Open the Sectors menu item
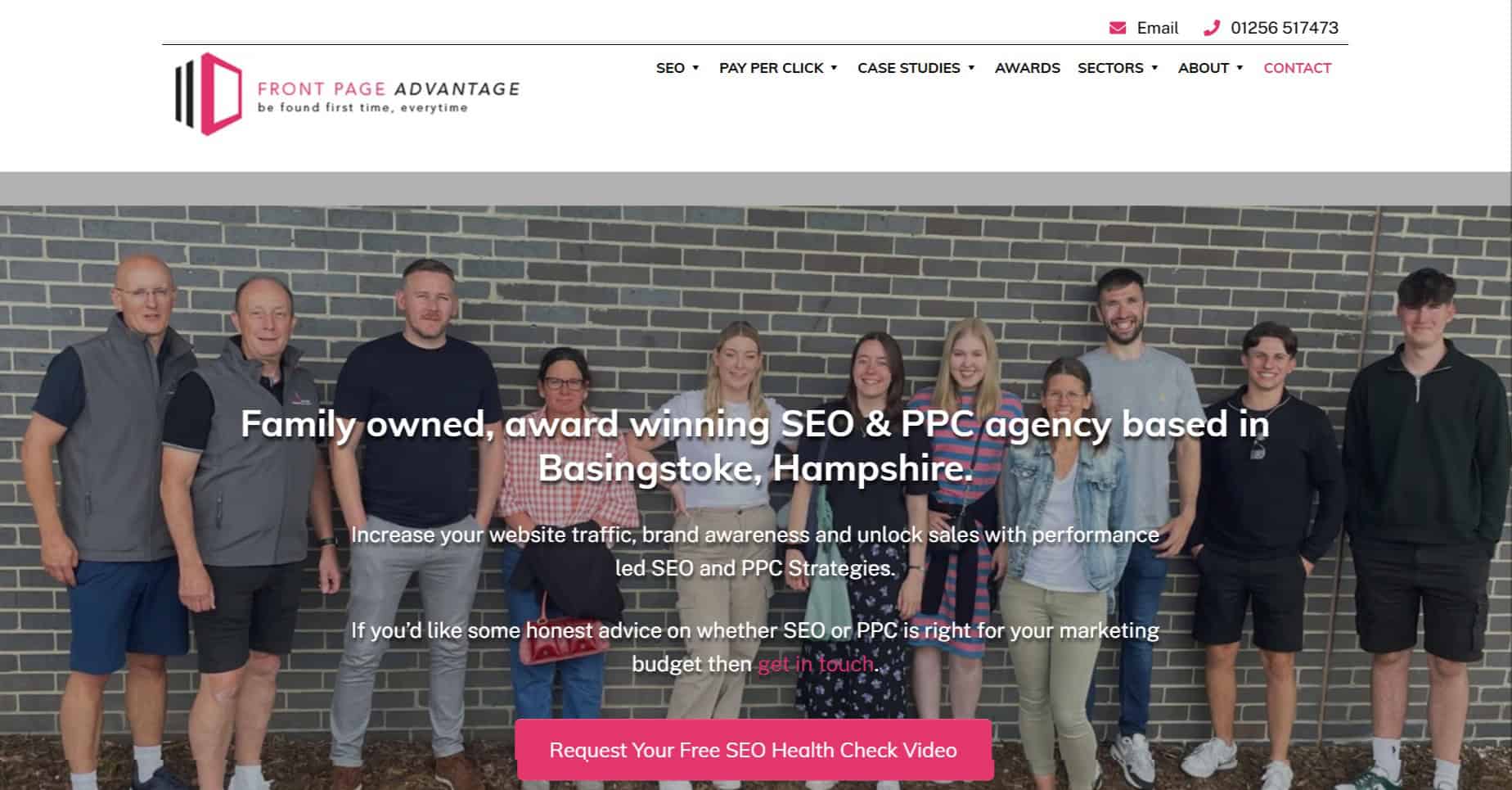This screenshot has width=1512, height=790. coord(1110,68)
